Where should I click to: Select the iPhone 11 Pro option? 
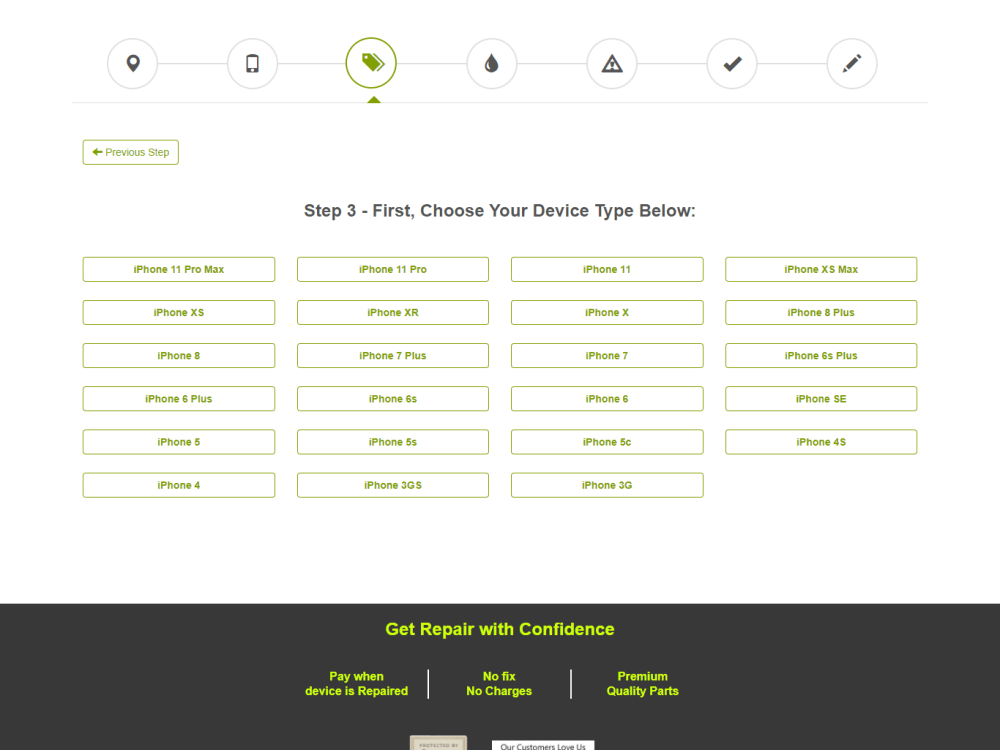click(x=393, y=269)
